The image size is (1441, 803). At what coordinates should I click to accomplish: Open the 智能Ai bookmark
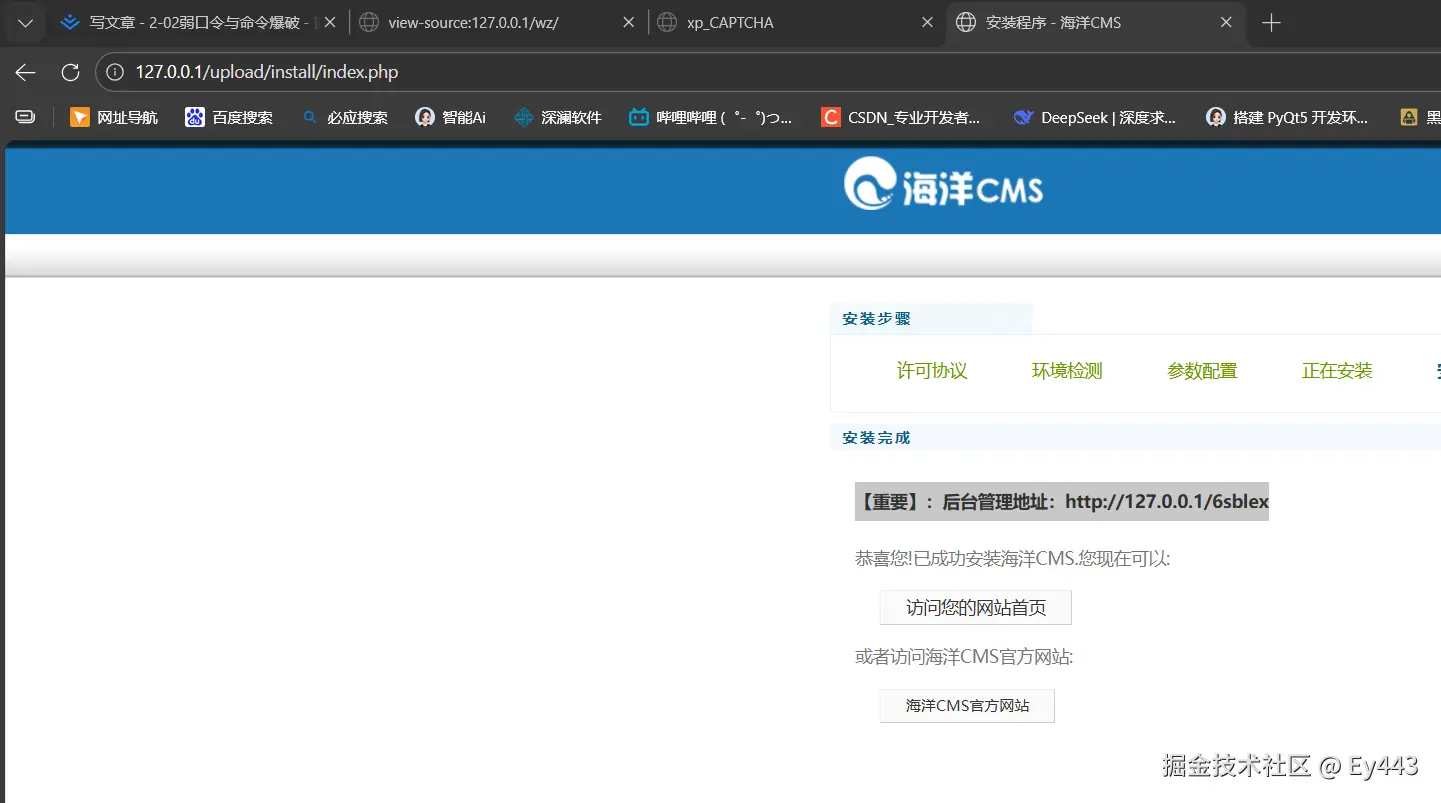tap(451, 117)
